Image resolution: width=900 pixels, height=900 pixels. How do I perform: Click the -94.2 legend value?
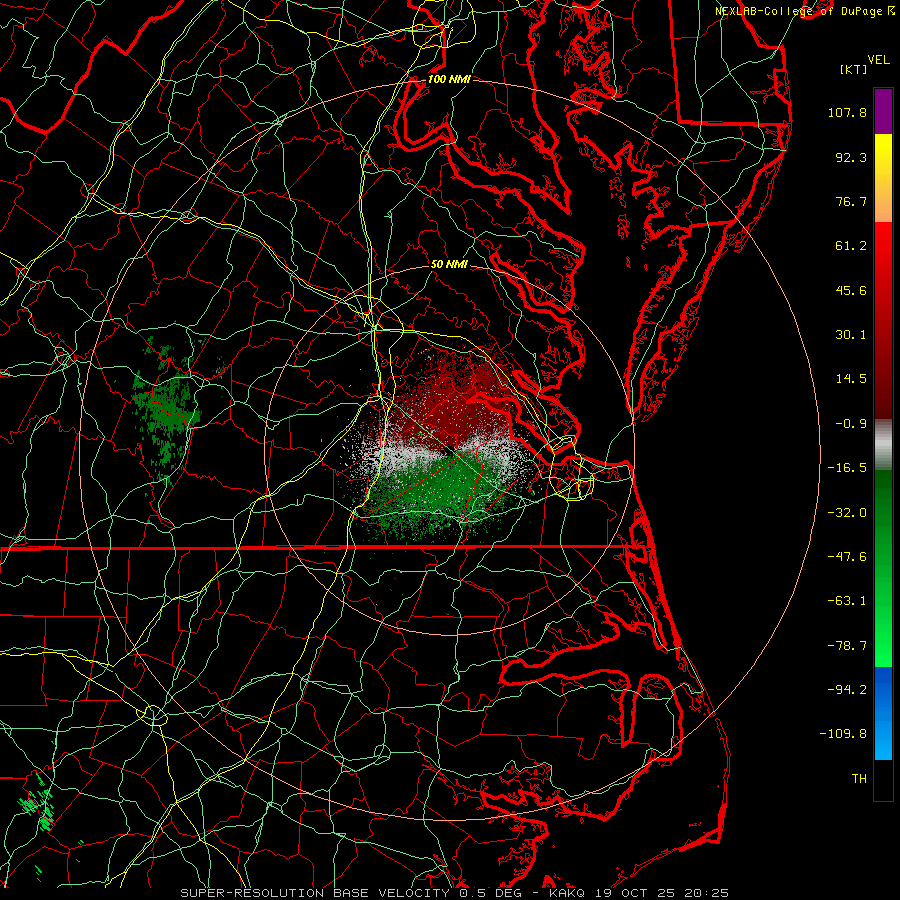coord(847,690)
